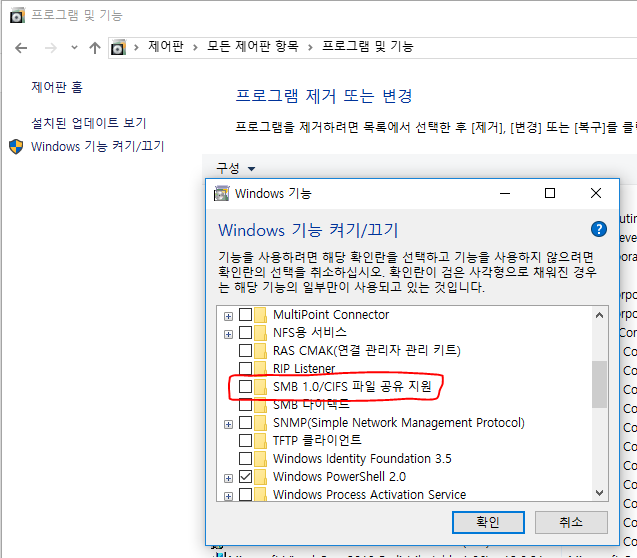
Task: Click the features list scrollbar thumb
Action: coord(599,384)
